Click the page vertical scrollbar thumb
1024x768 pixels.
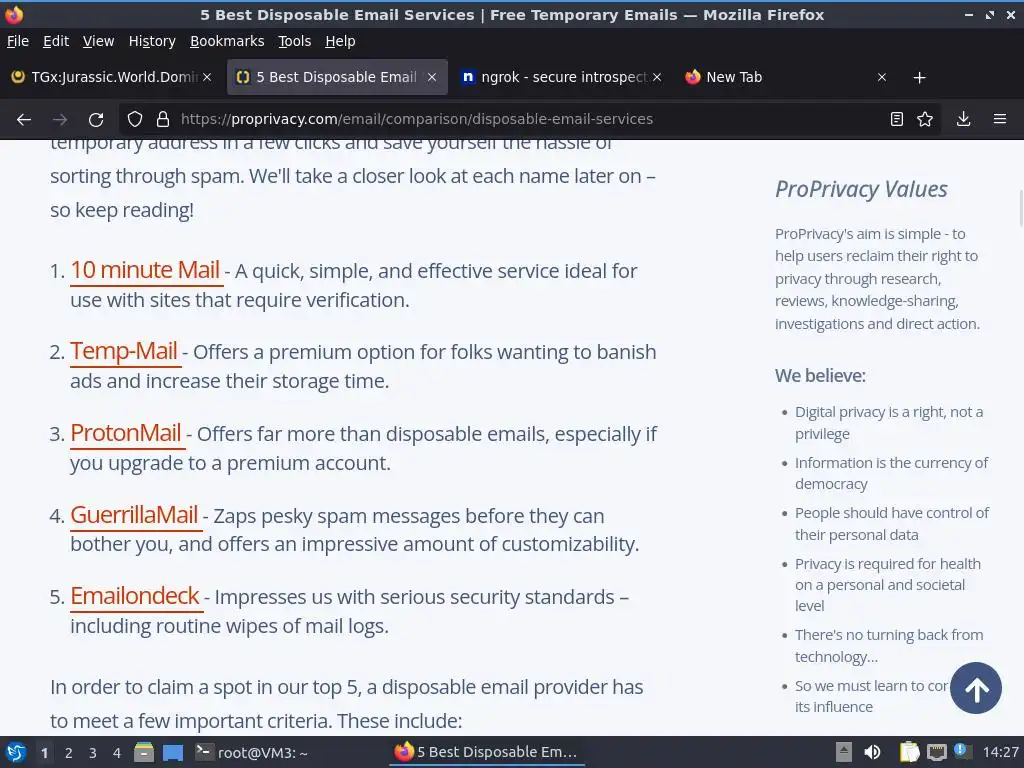[x=1020, y=207]
